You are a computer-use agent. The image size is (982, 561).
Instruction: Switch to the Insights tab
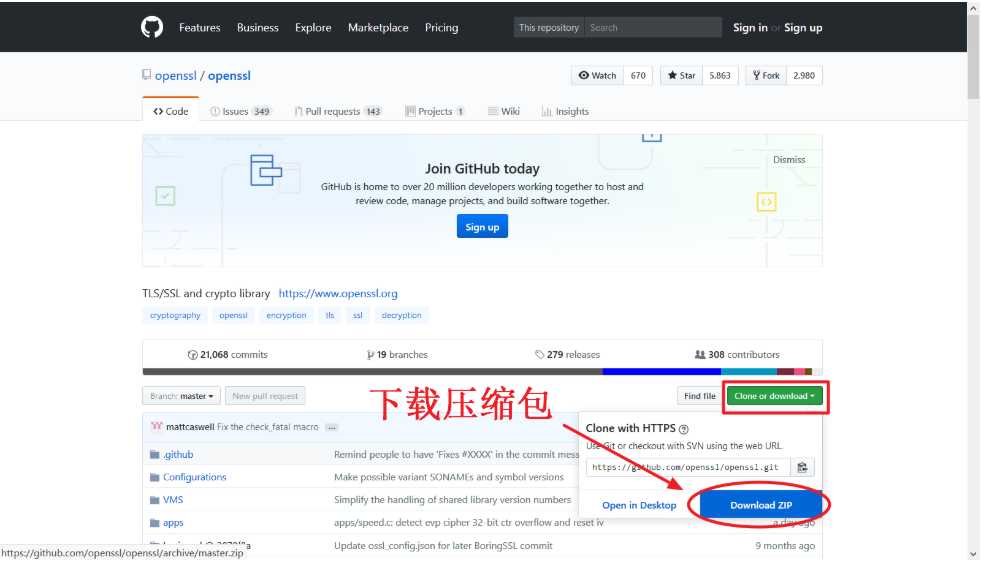pos(565,111)
